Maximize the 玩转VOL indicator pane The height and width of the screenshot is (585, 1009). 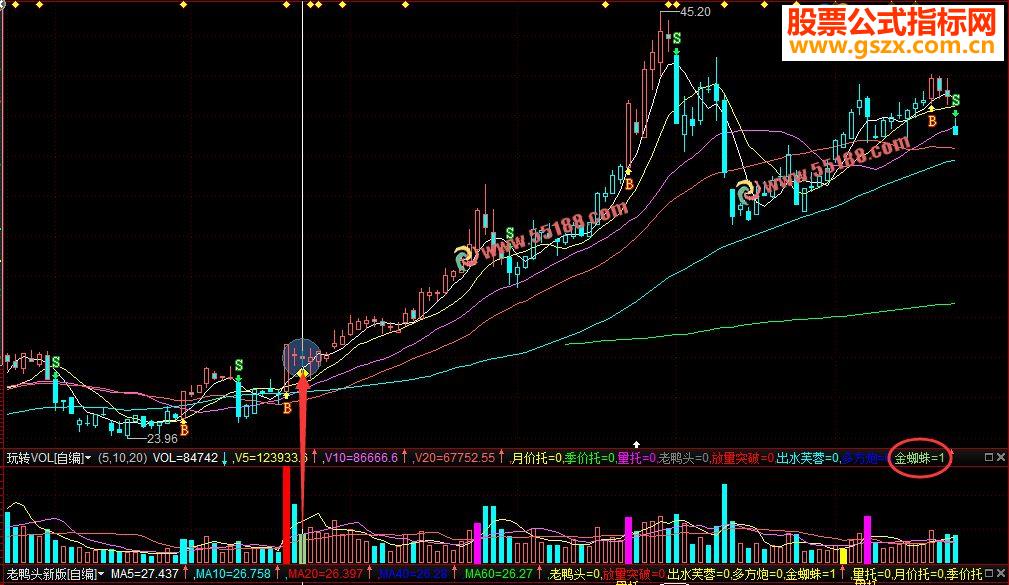[989, 457]
